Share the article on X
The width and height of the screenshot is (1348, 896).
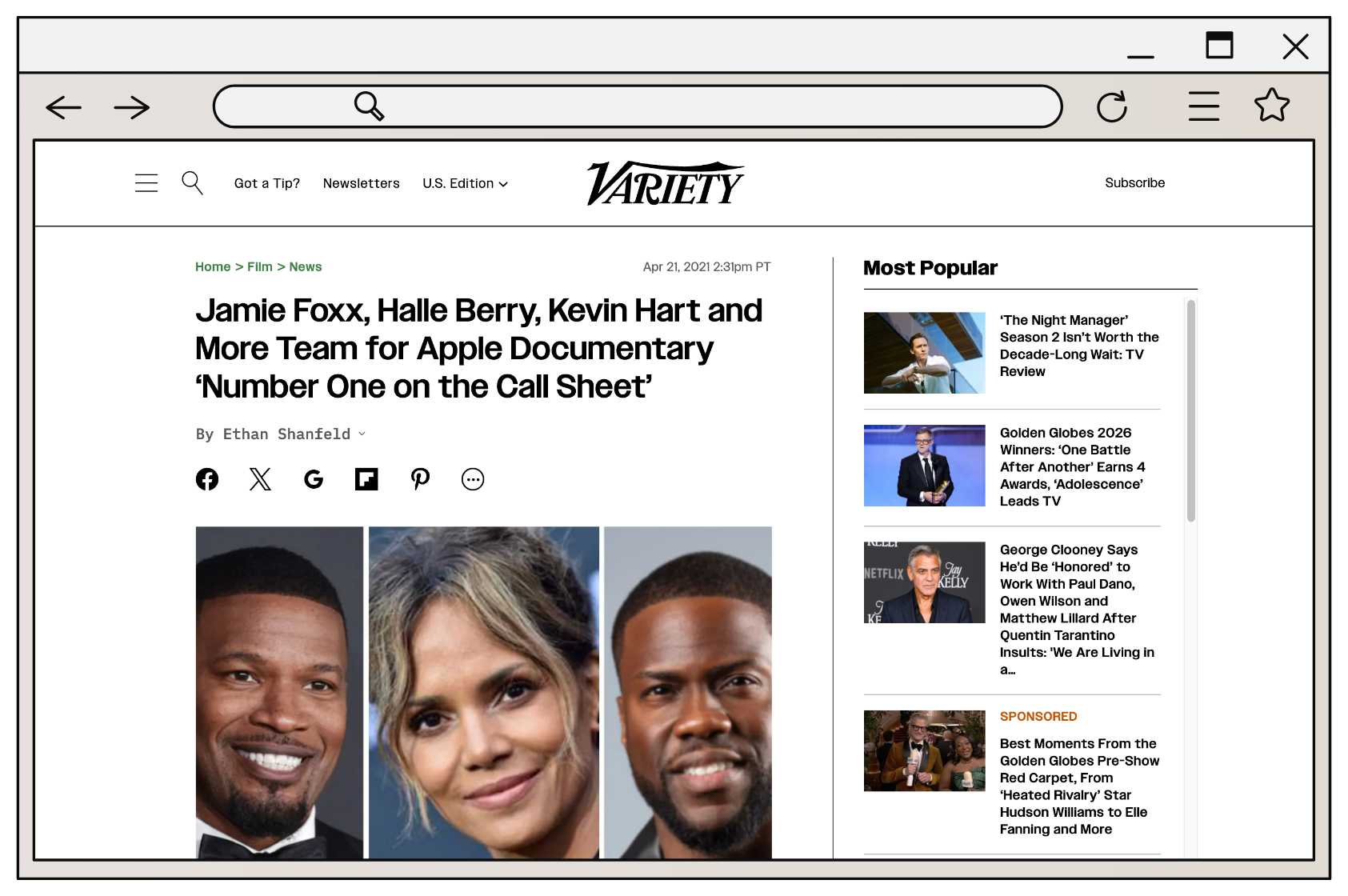pos(260,478)
